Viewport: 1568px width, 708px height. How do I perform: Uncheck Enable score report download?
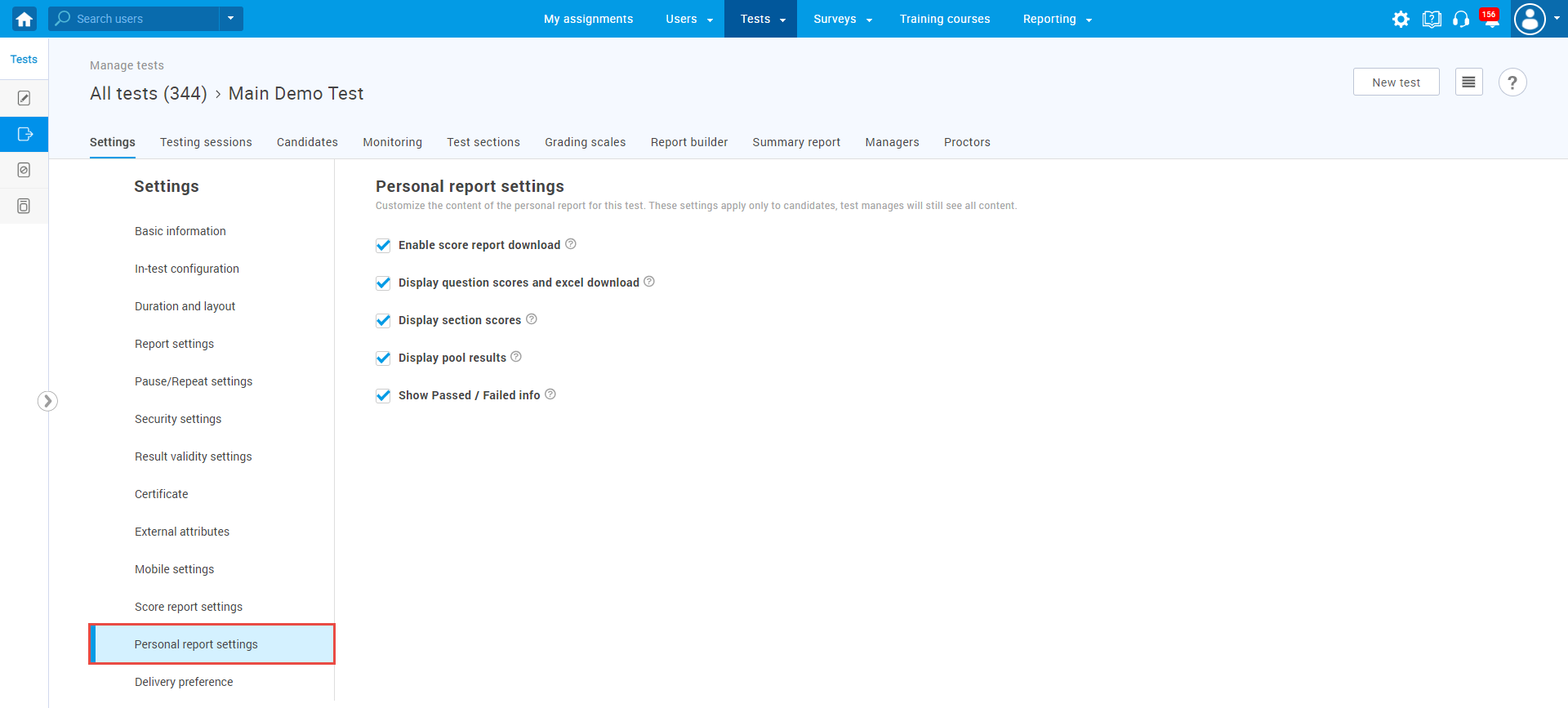coord(383,245)
